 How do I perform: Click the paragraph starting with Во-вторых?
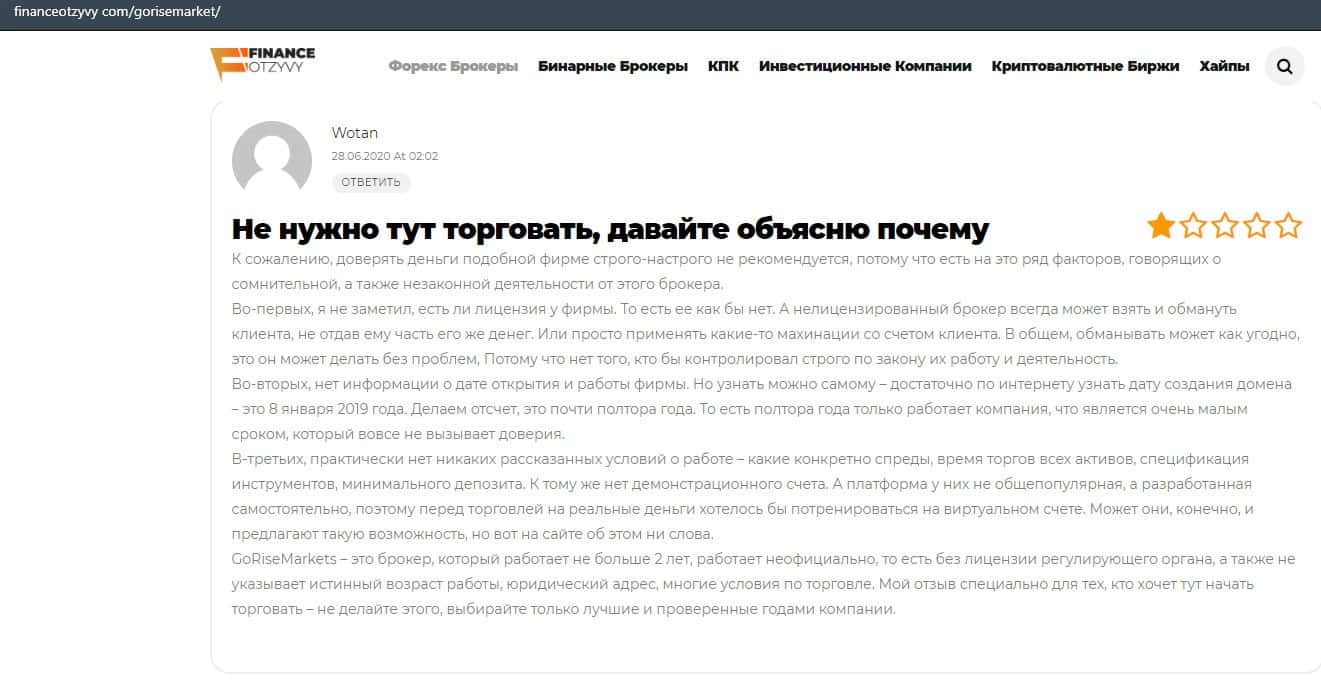click(762, 409)
